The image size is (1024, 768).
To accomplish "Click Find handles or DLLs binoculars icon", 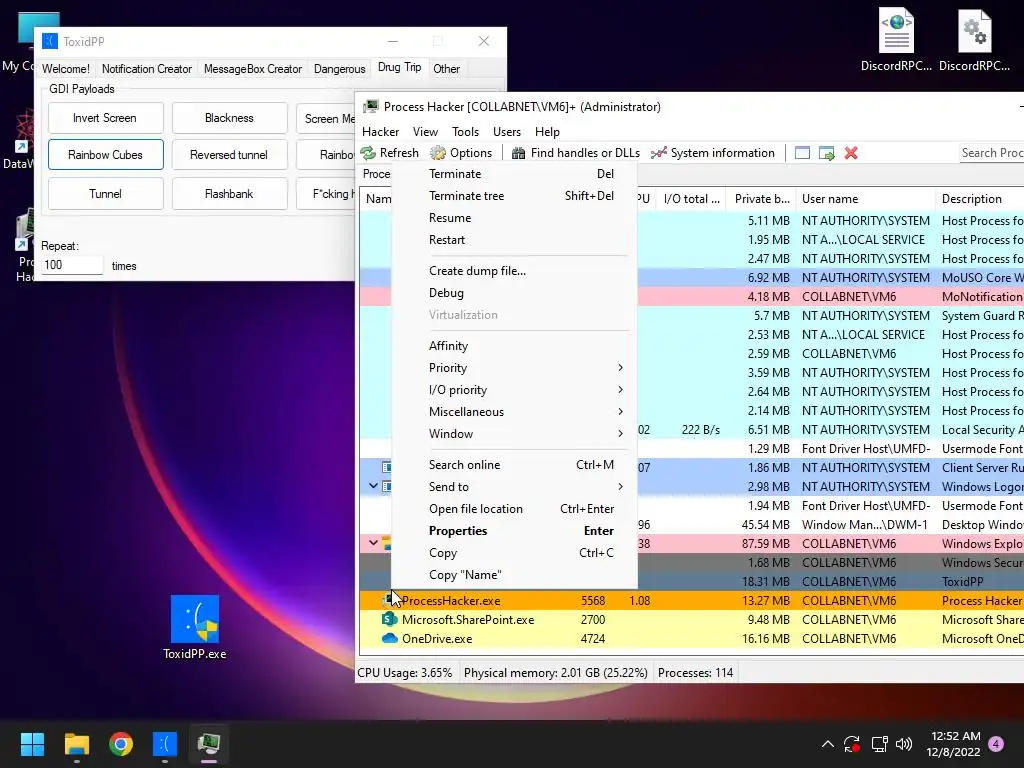I will (x=519, y=153).
